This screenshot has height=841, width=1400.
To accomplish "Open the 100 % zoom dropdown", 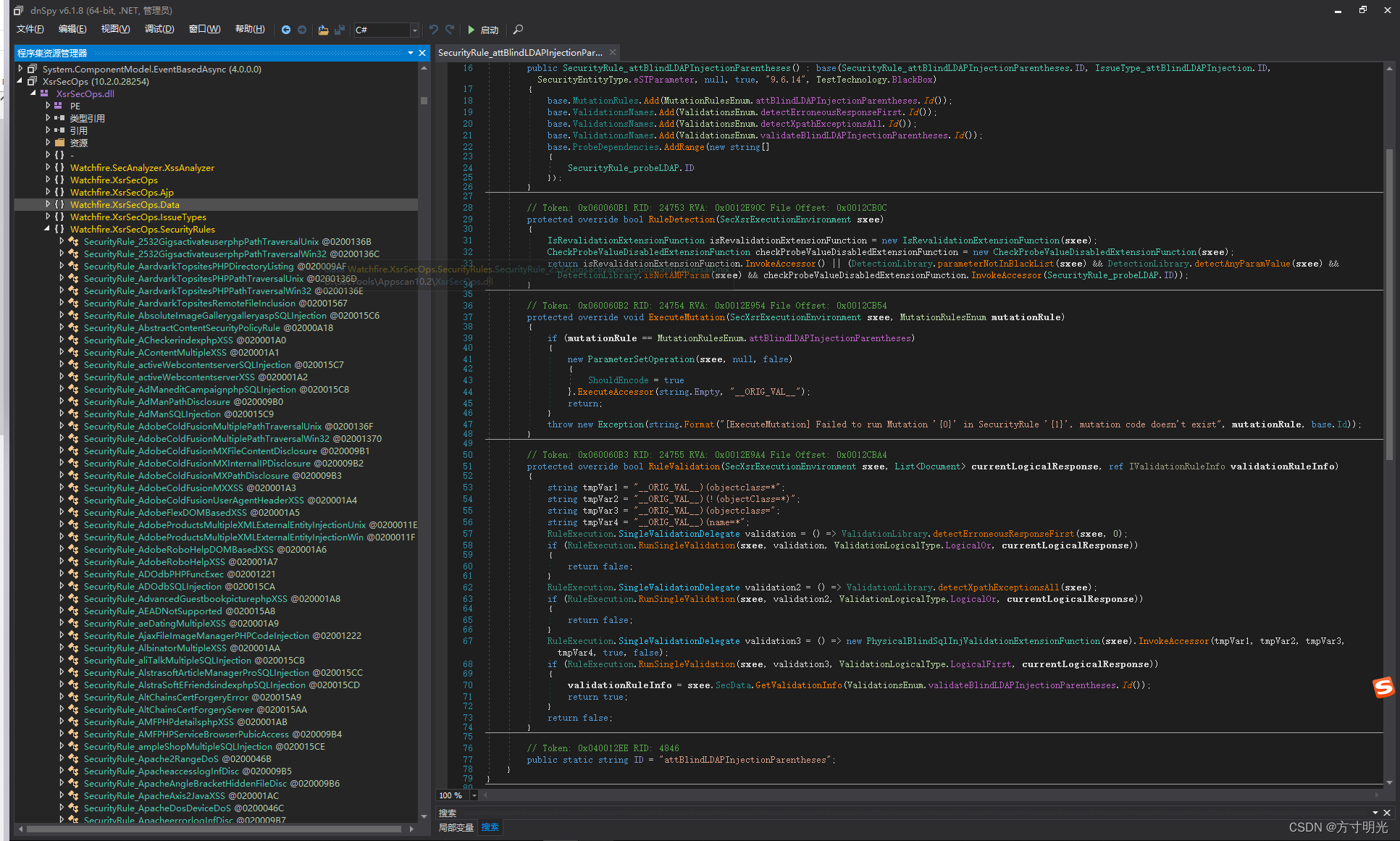I will coord(474,795).
